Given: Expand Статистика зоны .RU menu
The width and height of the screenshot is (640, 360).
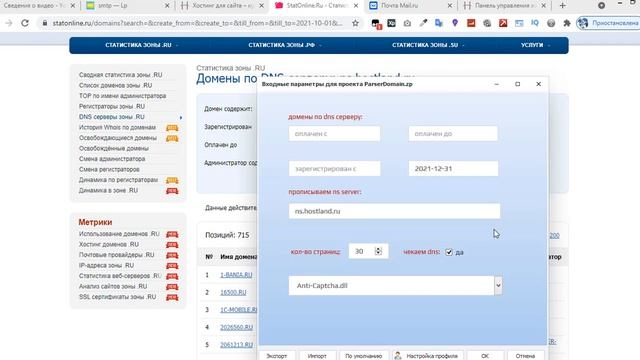Looking at the screenshot, I should tap(142, 45).
